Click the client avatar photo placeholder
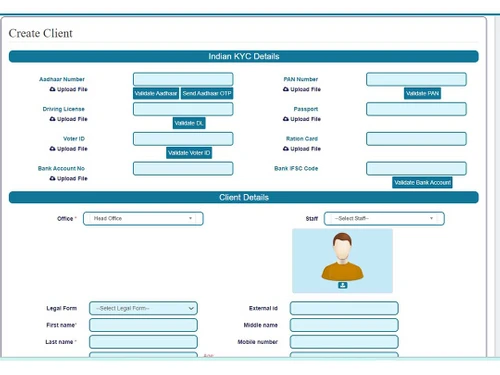This screenshot has width=500, height=375. point(342,261)
